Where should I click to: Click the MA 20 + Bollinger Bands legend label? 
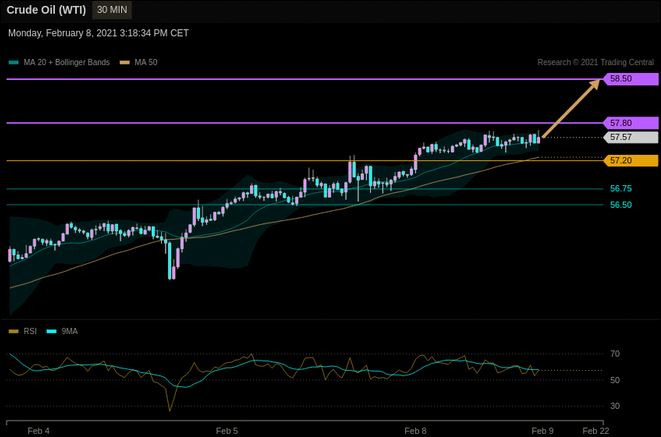[67, 62]
